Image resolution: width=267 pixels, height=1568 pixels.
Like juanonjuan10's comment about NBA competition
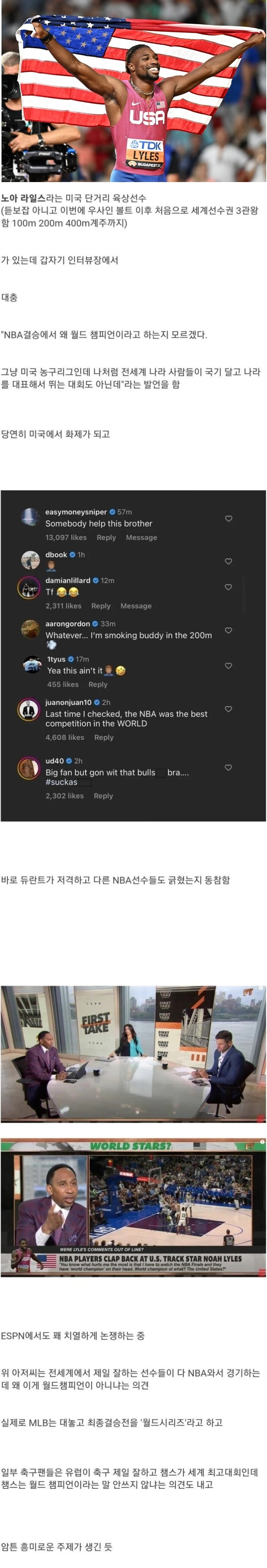click(x=229, y=709)
